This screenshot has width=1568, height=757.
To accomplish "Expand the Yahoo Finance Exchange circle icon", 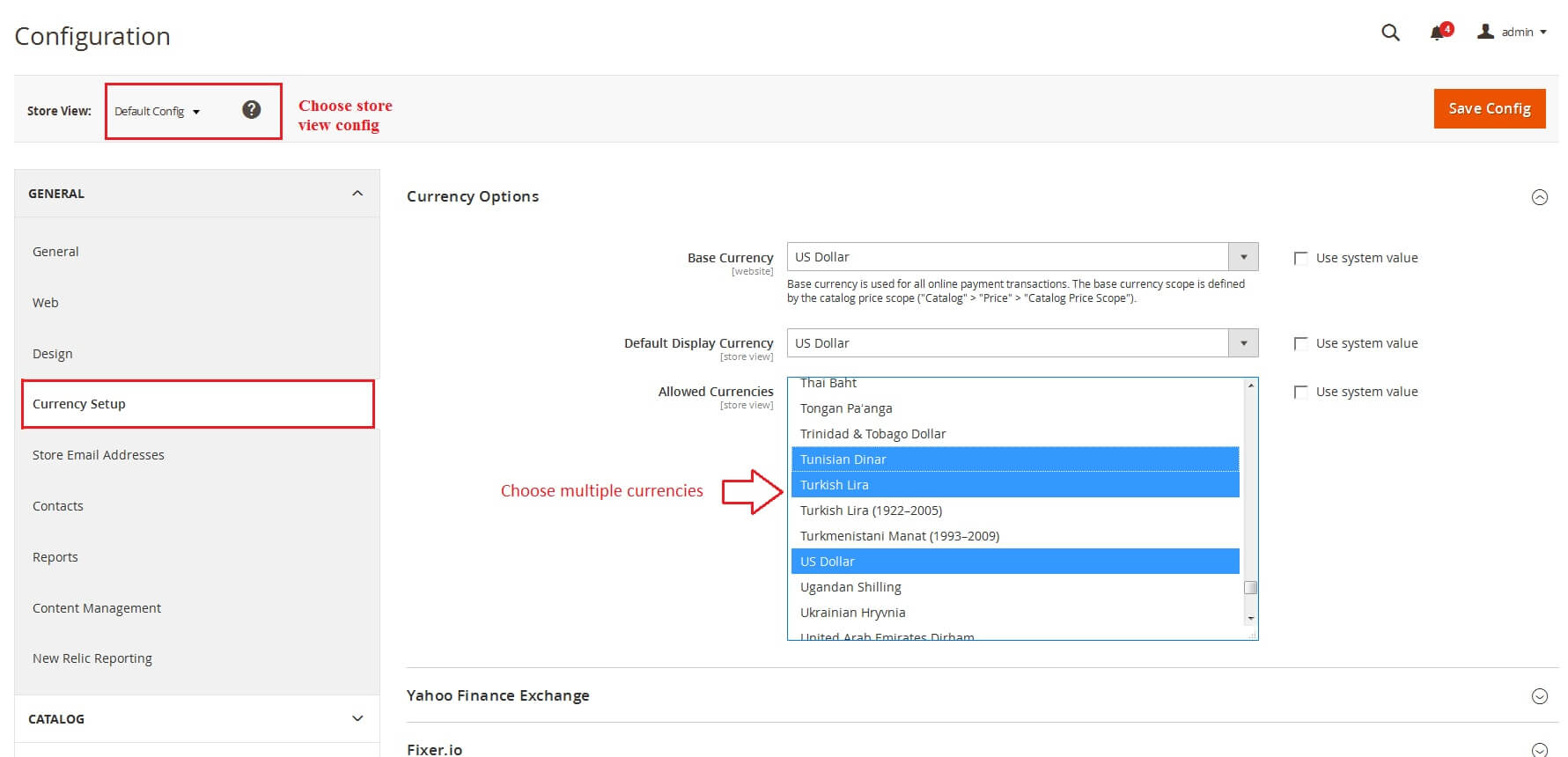I will click(1539, 696).
